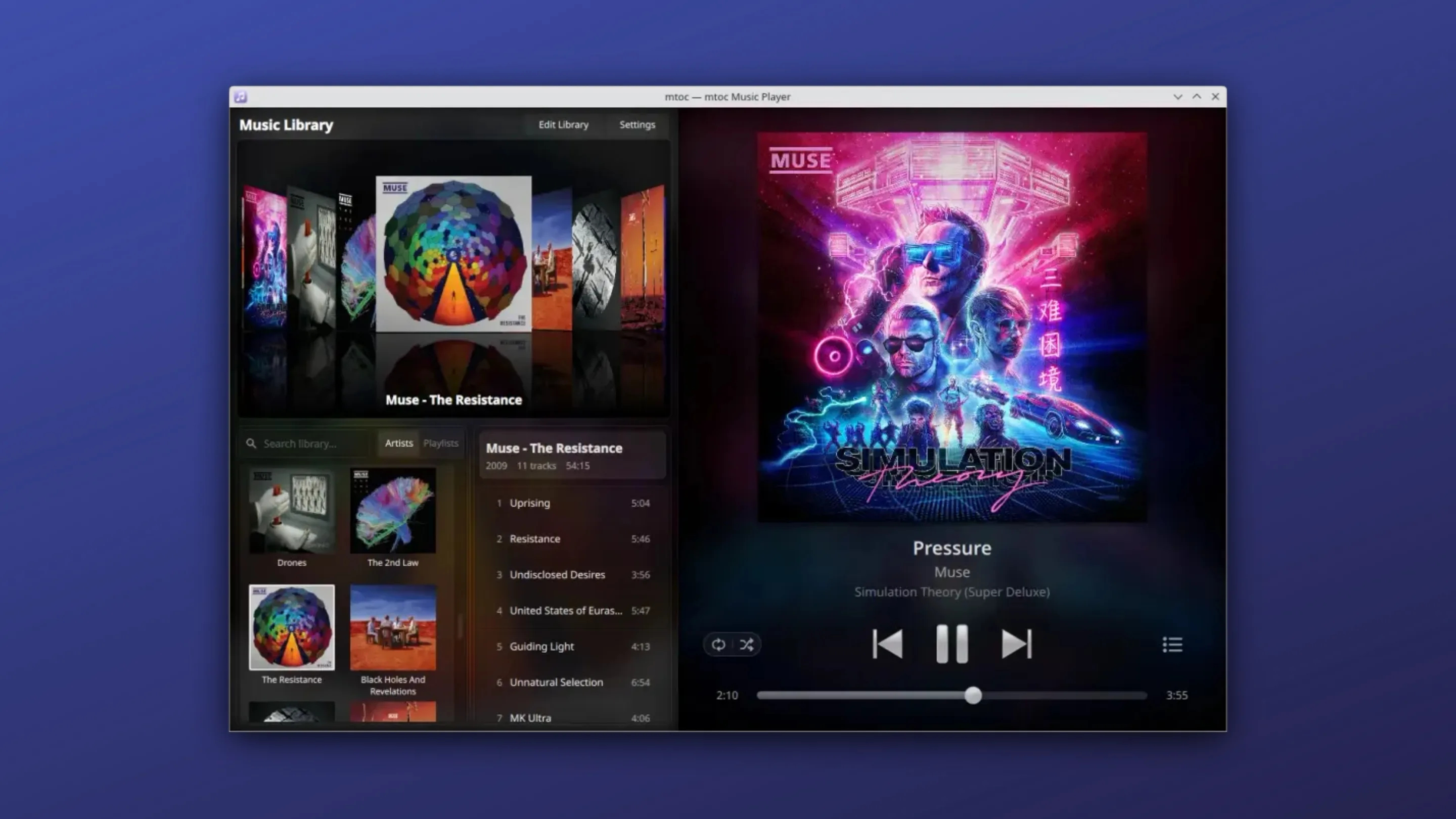Switch to the Playlists tab

point(441,443)
